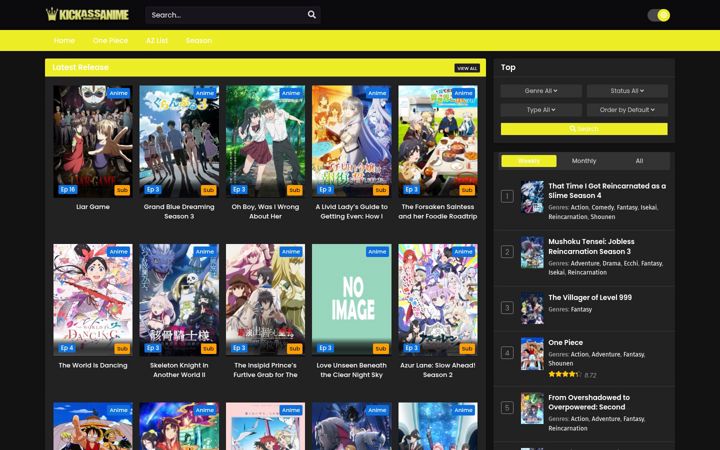Click the Anime badge on Grand Blue poster
720x450 pixels.
(205, 93)
